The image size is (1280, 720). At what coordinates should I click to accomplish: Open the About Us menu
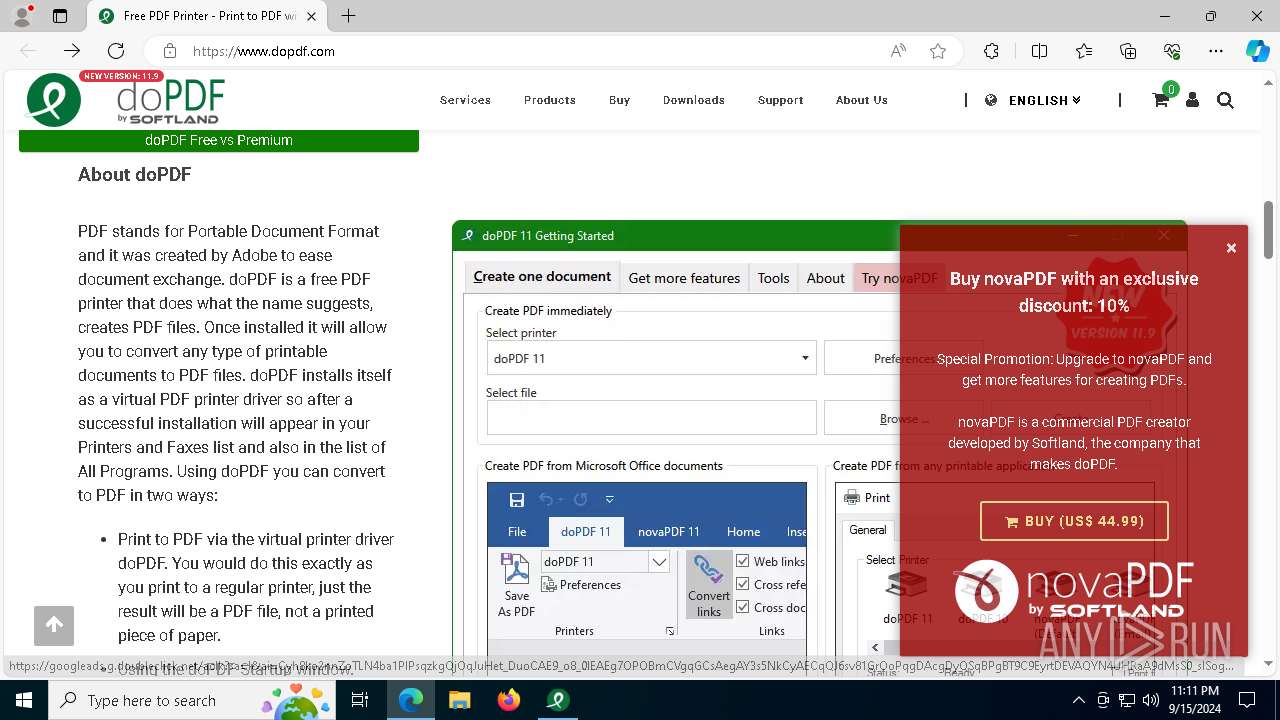862,100
